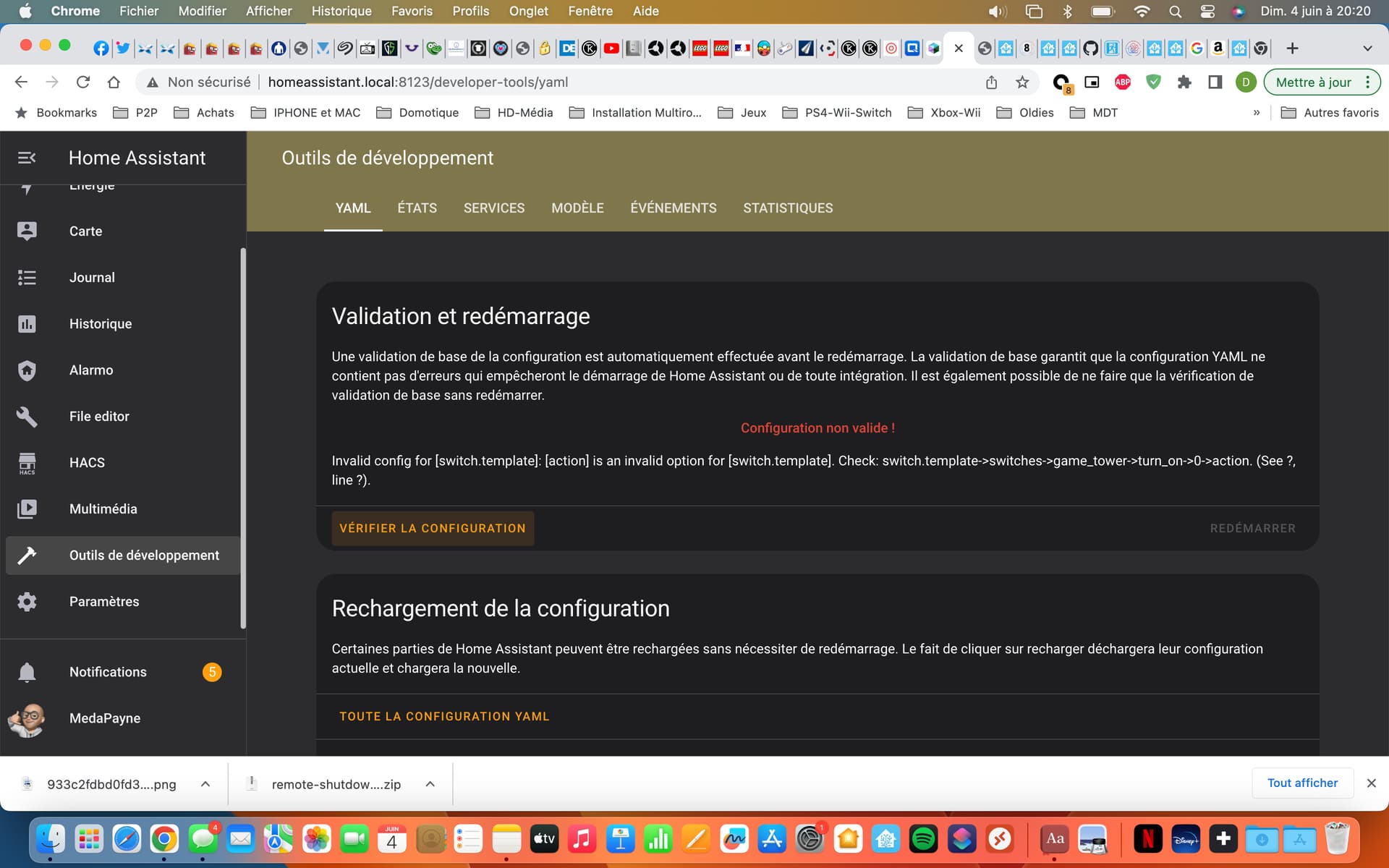
Task: Open Spotify from the Dock
Action: coord(923,839)
